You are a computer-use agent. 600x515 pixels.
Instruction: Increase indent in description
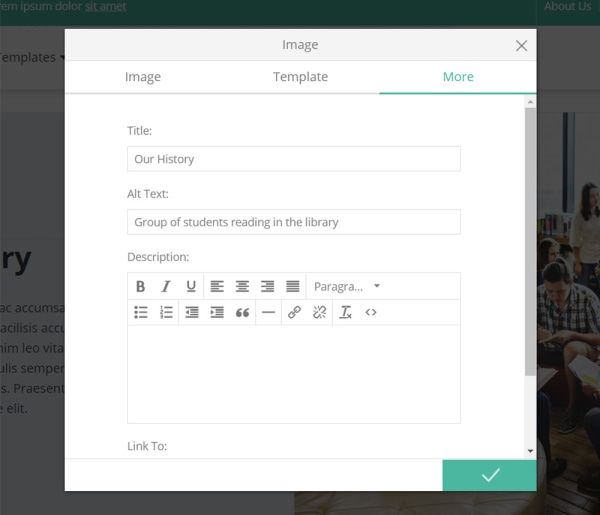click(217, 312)
